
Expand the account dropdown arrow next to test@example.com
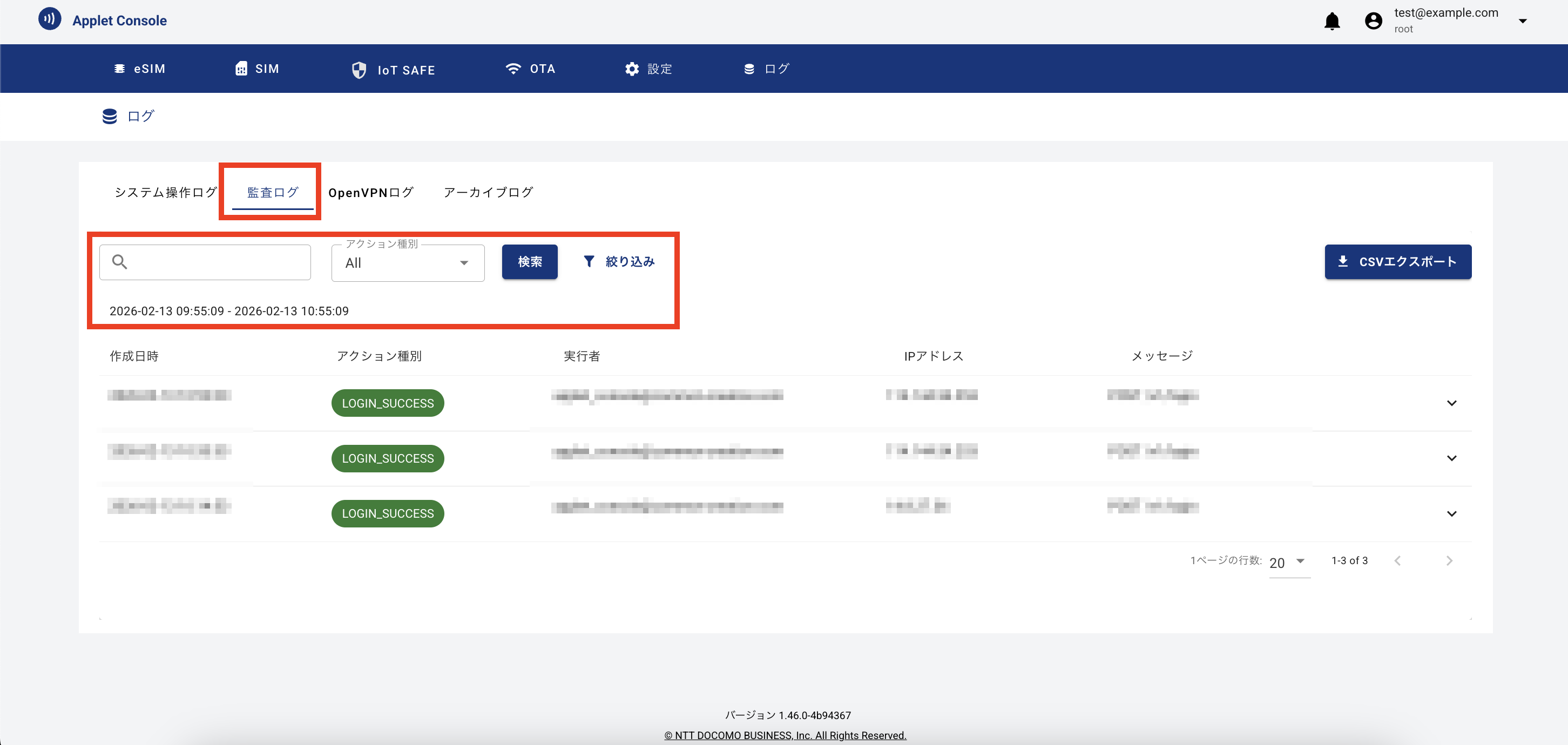coord(1522,21)
